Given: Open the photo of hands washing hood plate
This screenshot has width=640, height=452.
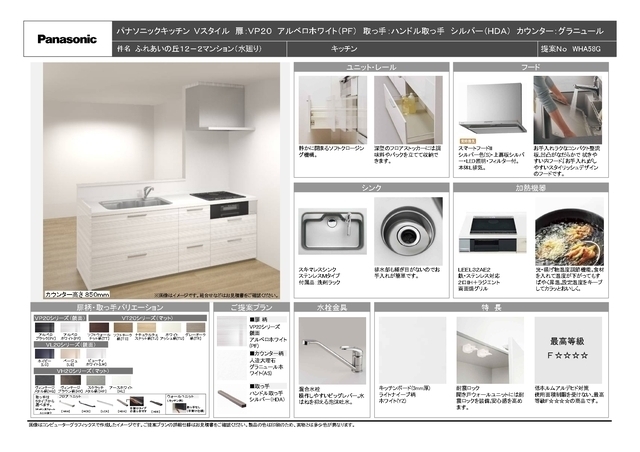Looking at the screenshot, I should 568,110.
